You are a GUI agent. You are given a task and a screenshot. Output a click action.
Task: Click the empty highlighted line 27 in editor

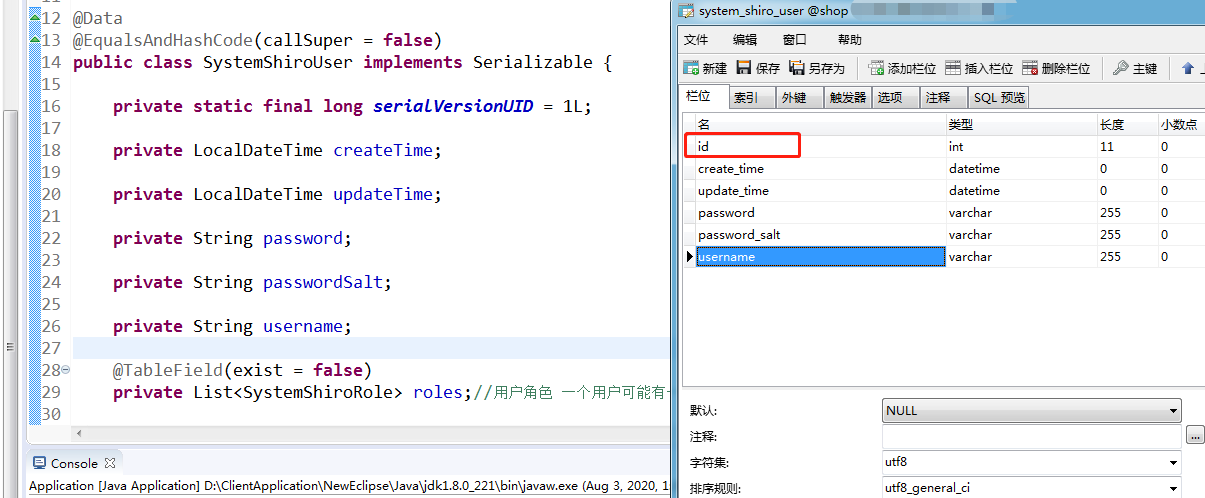tap(370, 348)
